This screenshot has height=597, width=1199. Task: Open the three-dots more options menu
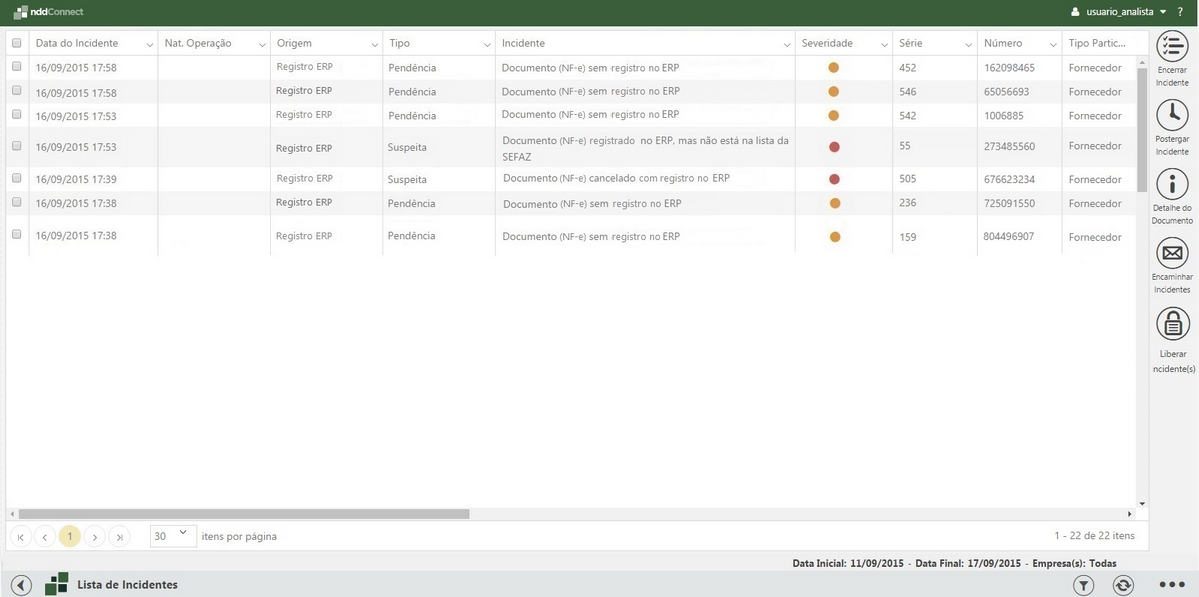pos(1171,585)
